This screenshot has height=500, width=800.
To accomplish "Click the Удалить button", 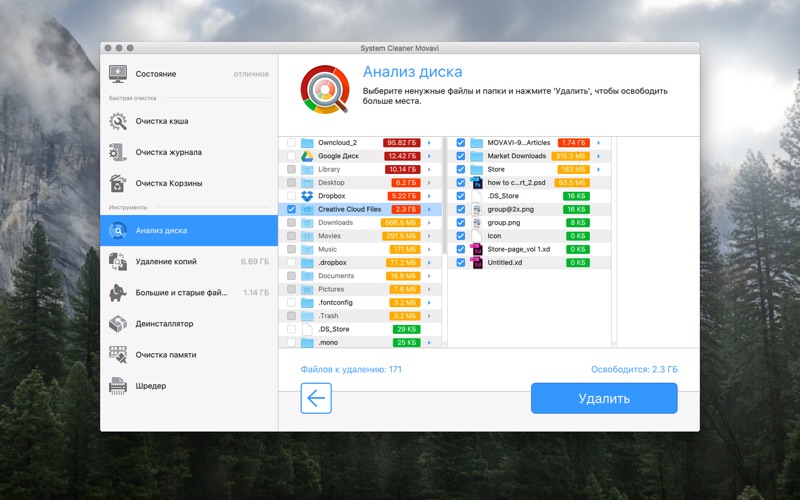I will (x=604, y=398).
